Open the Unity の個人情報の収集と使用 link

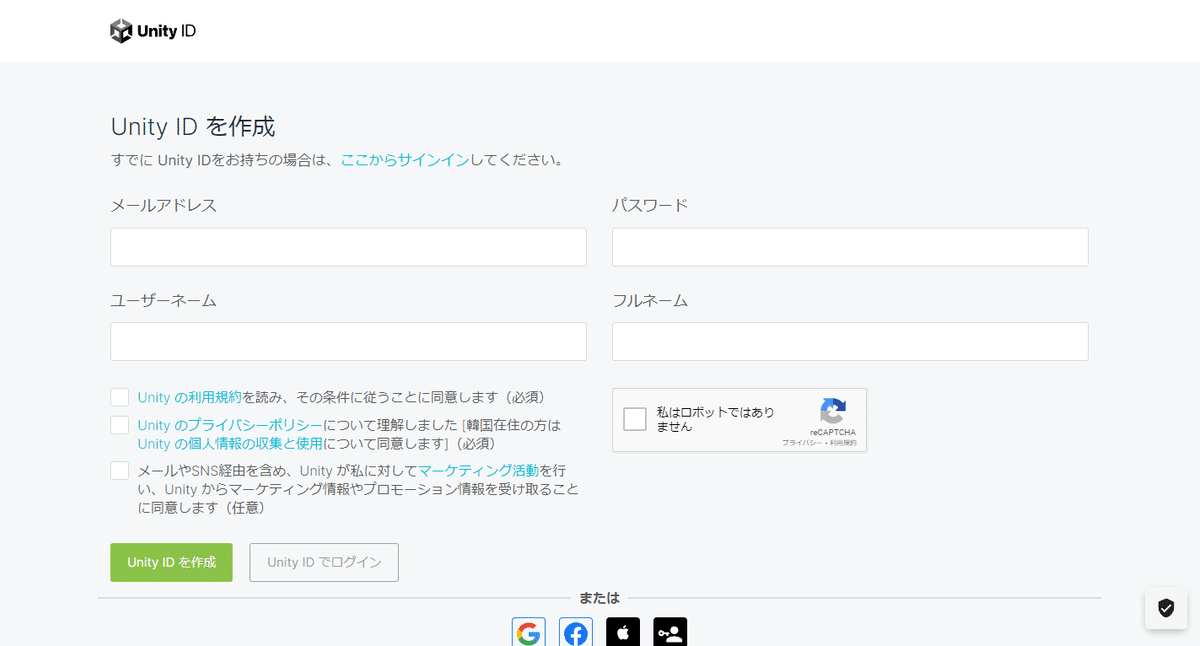(230, 444)
